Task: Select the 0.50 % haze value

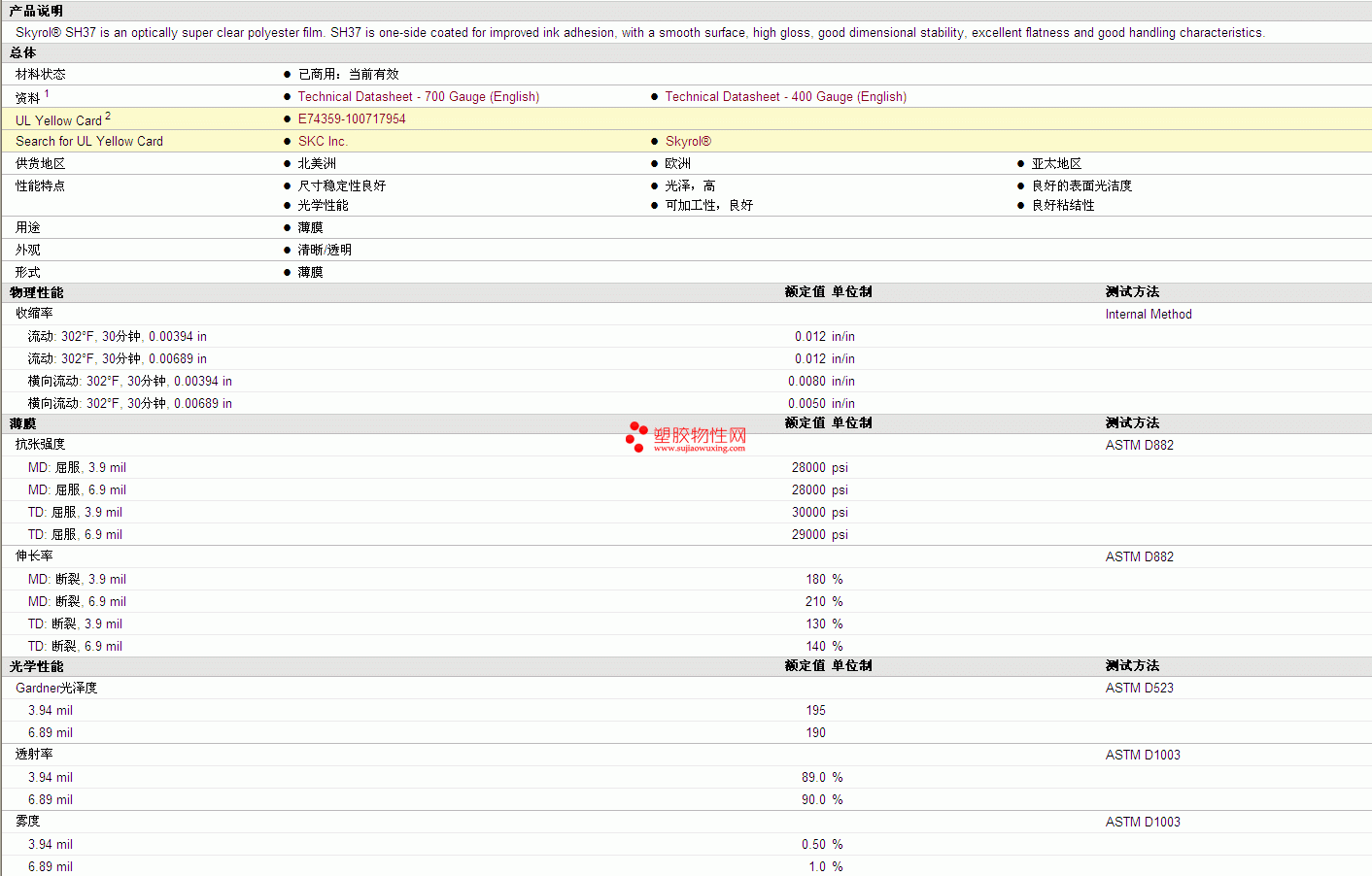Action: pyautogui.click(x=822, y=844)
